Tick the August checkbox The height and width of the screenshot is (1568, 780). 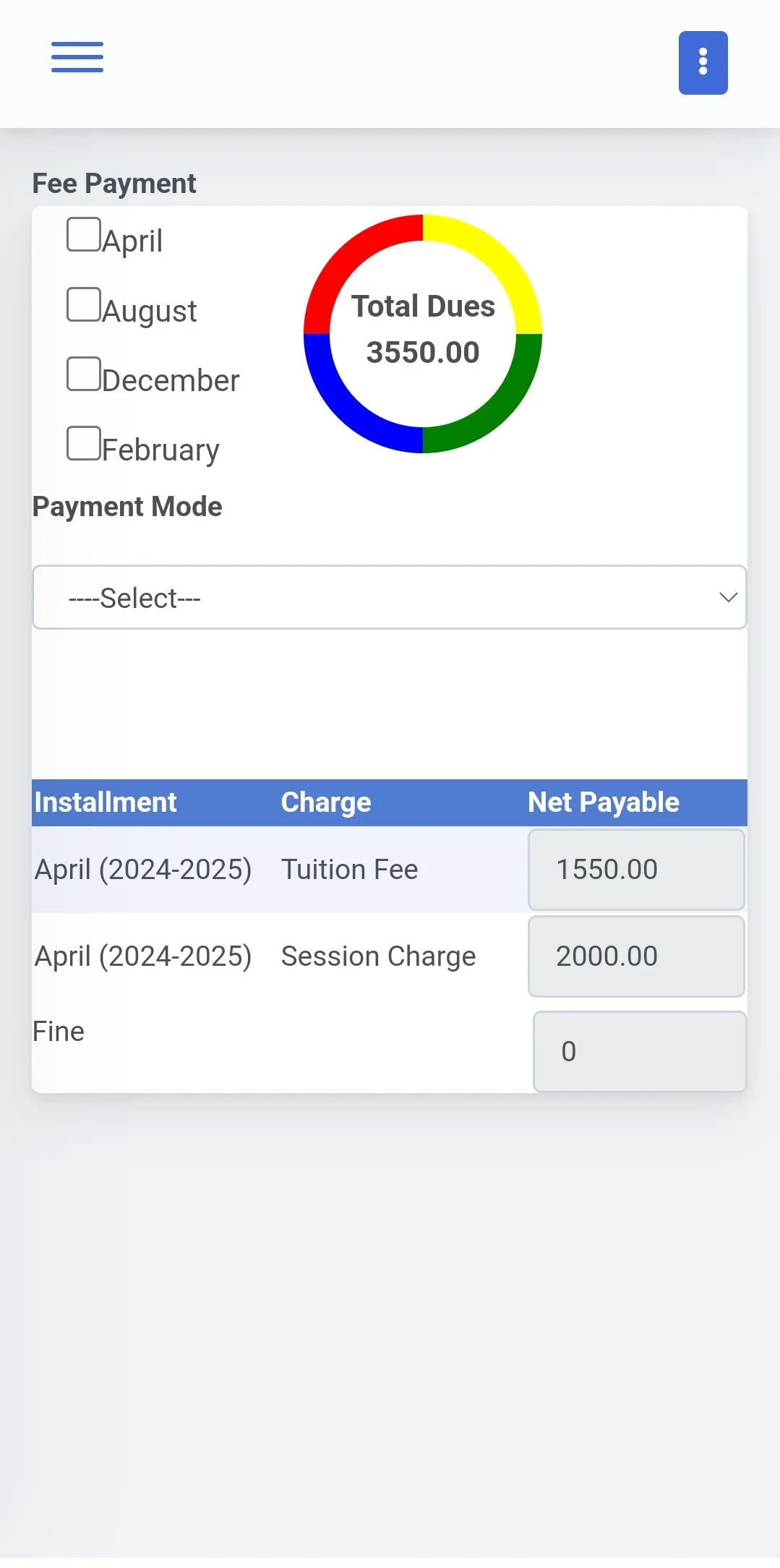[x=84, y=304]
